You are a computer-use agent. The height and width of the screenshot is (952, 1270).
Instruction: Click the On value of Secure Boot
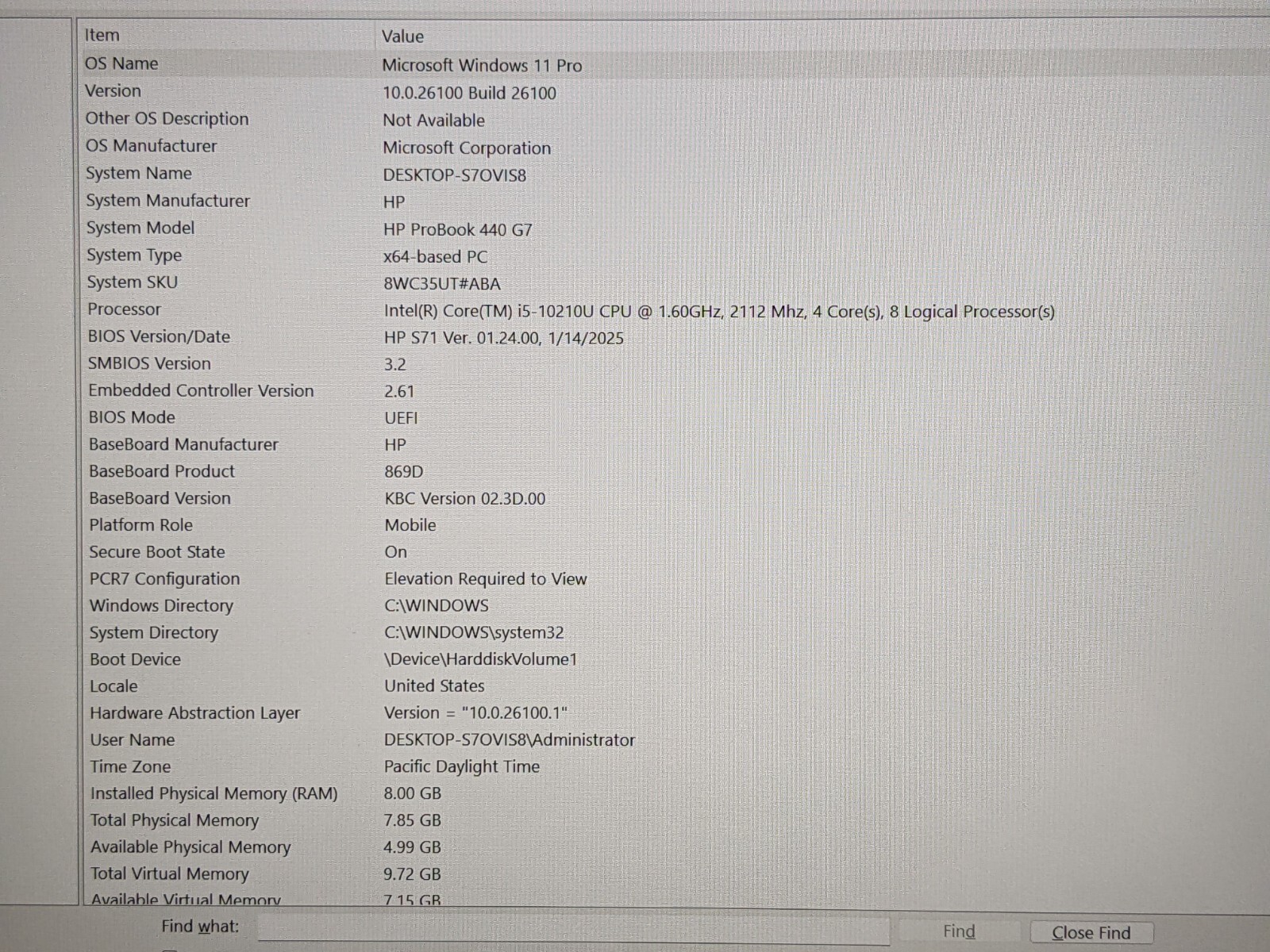click(x=395, y=553)
